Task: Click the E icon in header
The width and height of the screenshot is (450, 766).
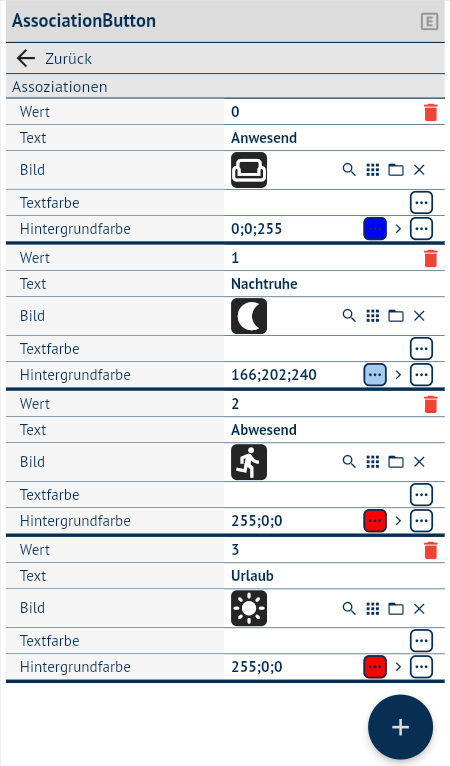Action: click(429, 21)
